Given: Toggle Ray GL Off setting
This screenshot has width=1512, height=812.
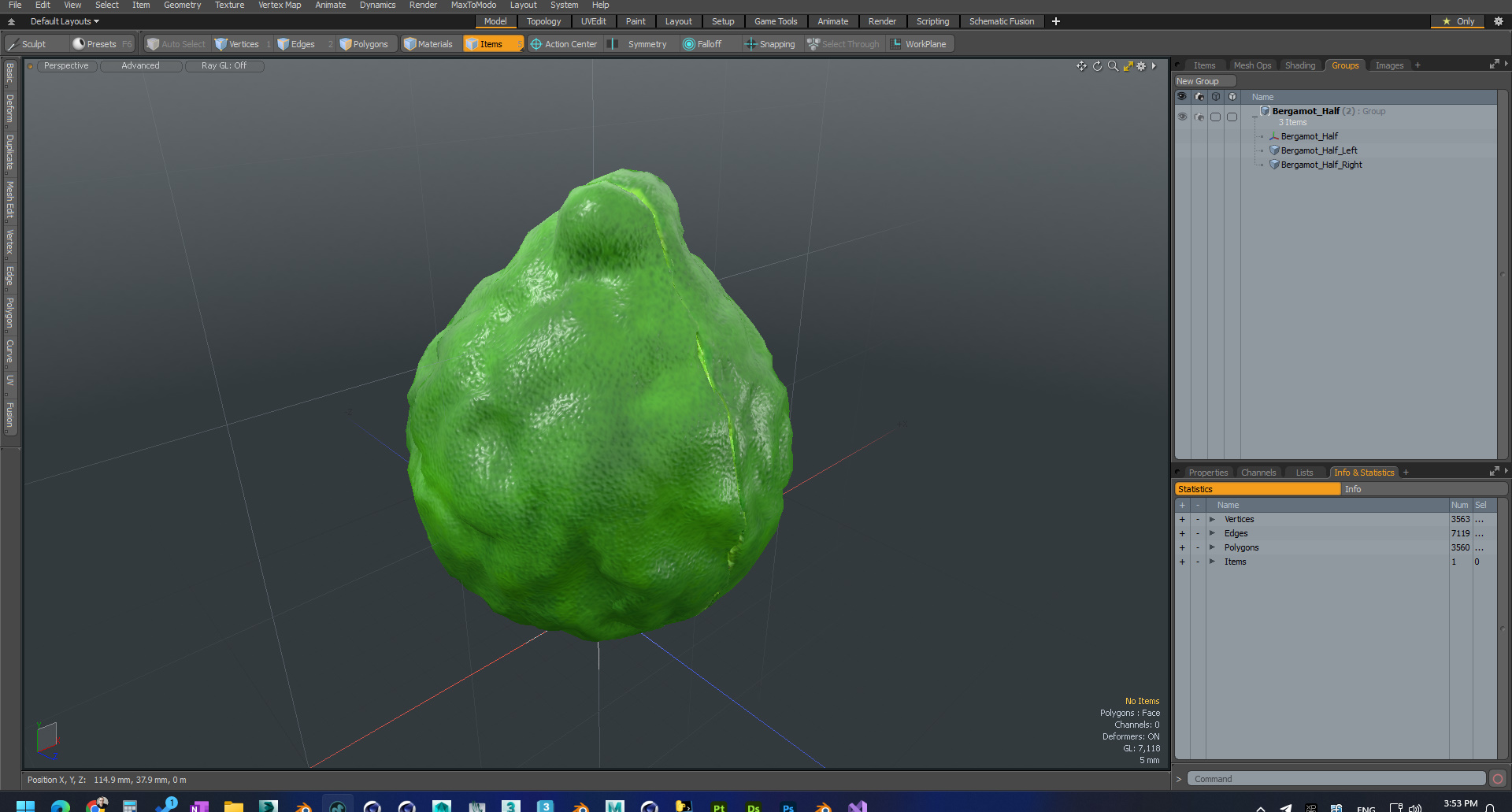Looking at the screenshot, I should point(224,66).
